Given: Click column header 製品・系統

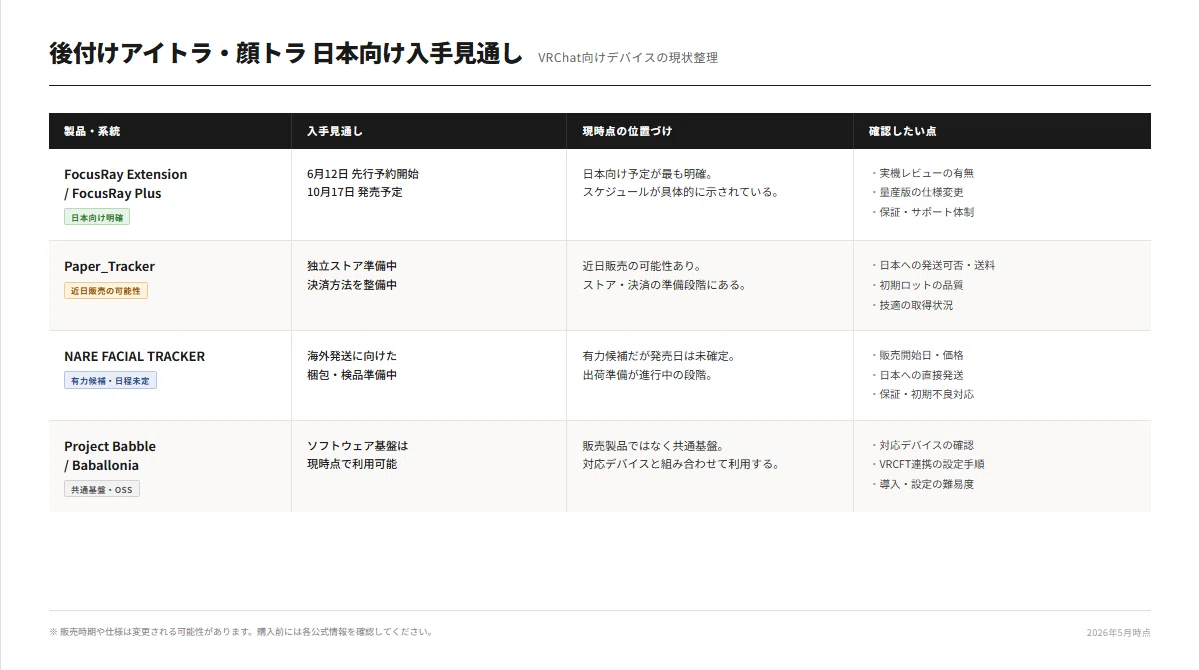Looking at the screenshot, I should [92, 131].
